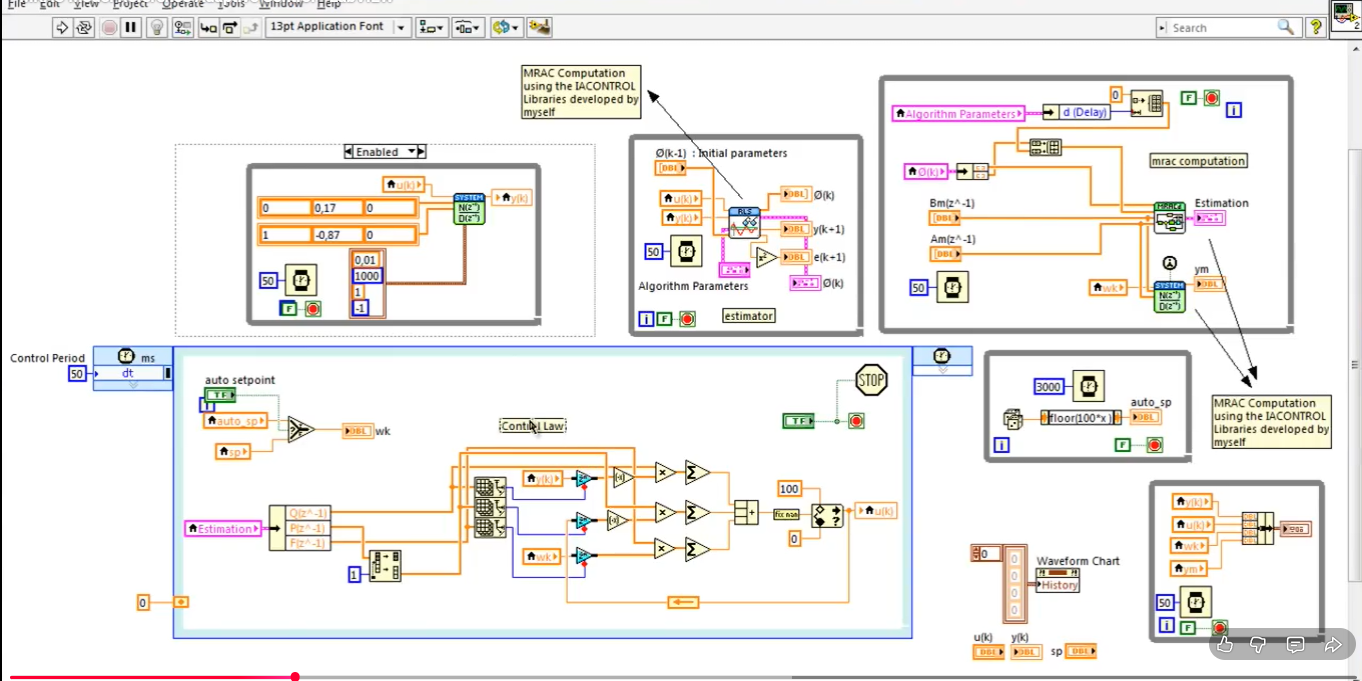Toggle Highlight Execution light bulb
Screen dimensions: 1362x681
[157, 27]
